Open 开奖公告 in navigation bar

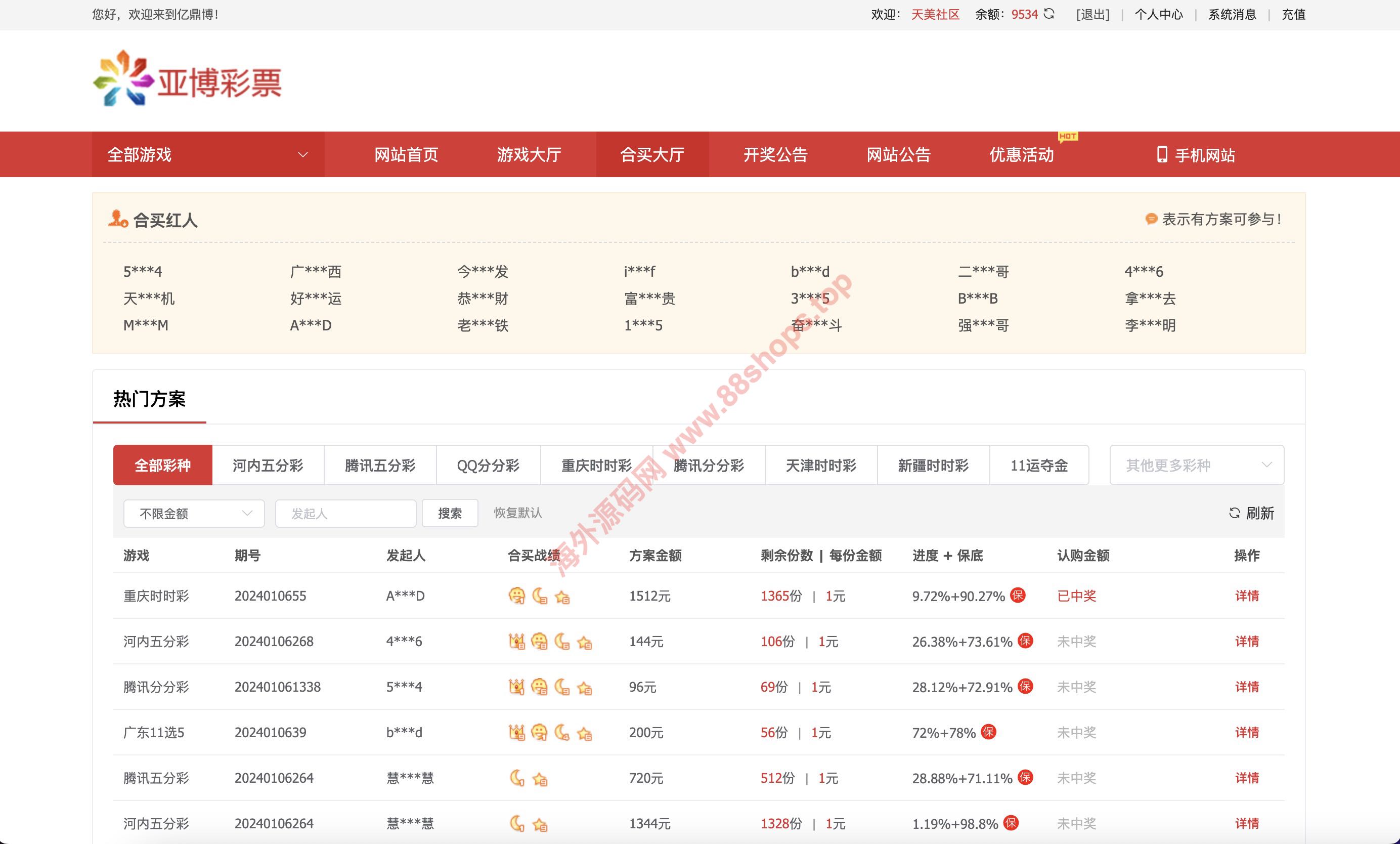[x=775, y=155]
